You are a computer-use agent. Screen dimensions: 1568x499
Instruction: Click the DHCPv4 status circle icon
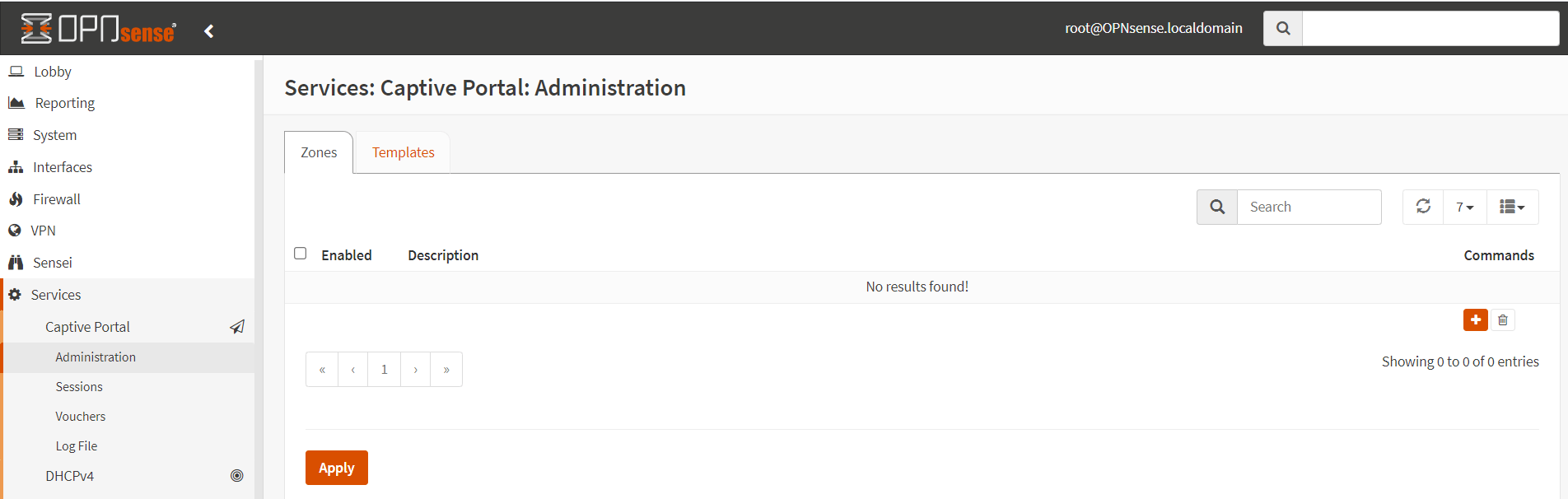[237, 476]
